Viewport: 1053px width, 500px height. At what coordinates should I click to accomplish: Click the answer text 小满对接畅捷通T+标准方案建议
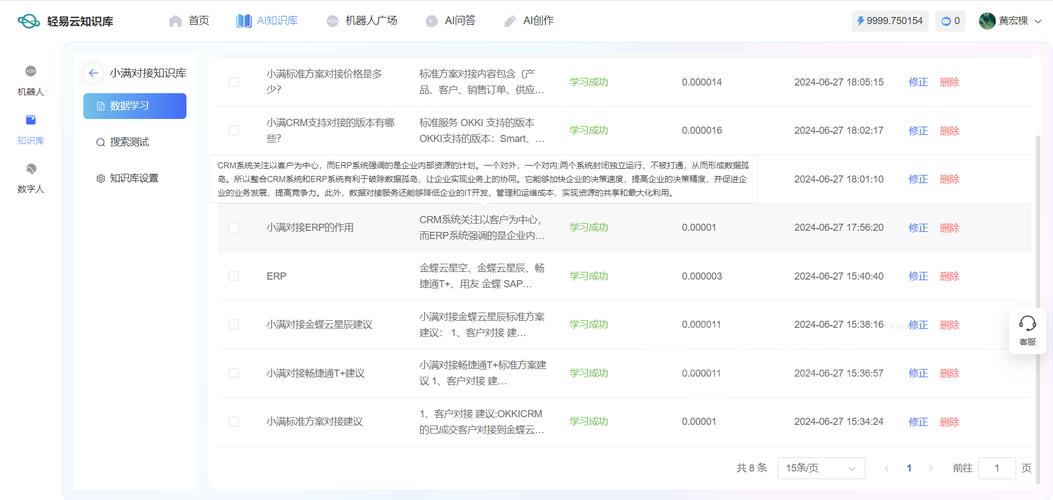(483, 373)
